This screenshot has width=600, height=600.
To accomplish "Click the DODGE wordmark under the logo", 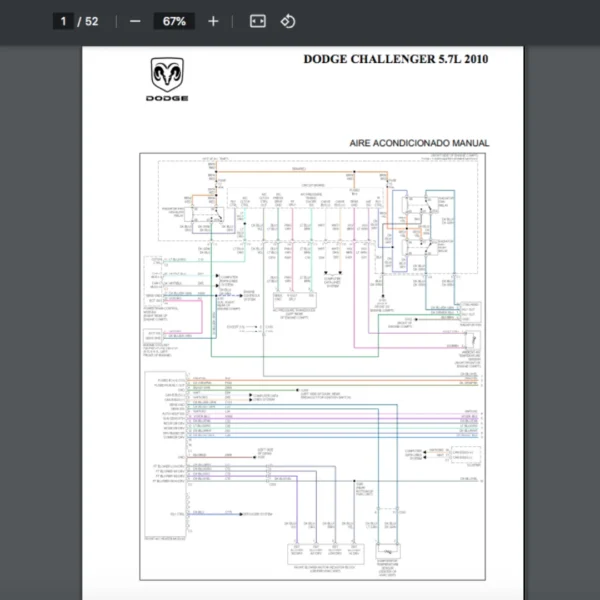I will [x=166, y=98].
